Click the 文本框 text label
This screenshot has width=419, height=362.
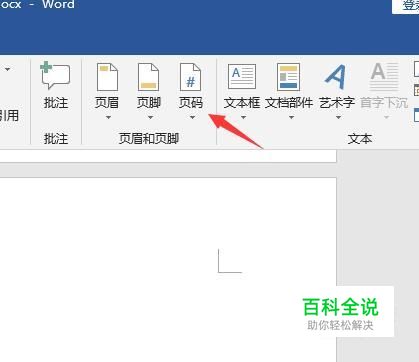[242, 103]
